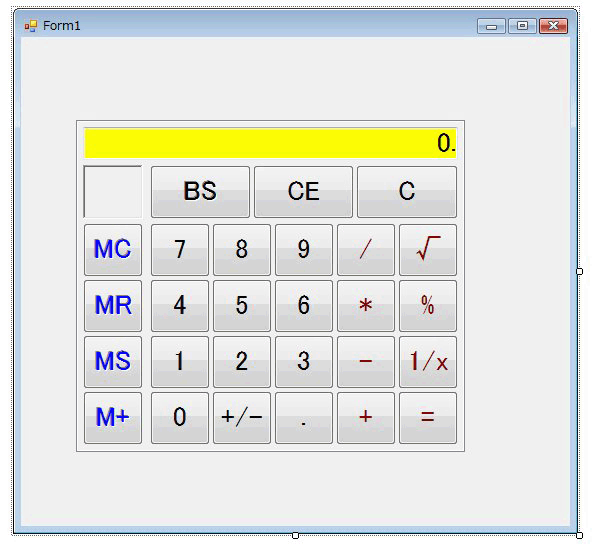Click the C clear button
The width and height of the screenshot is (600, 557).
pyautogui.click(x=407, y=192)
